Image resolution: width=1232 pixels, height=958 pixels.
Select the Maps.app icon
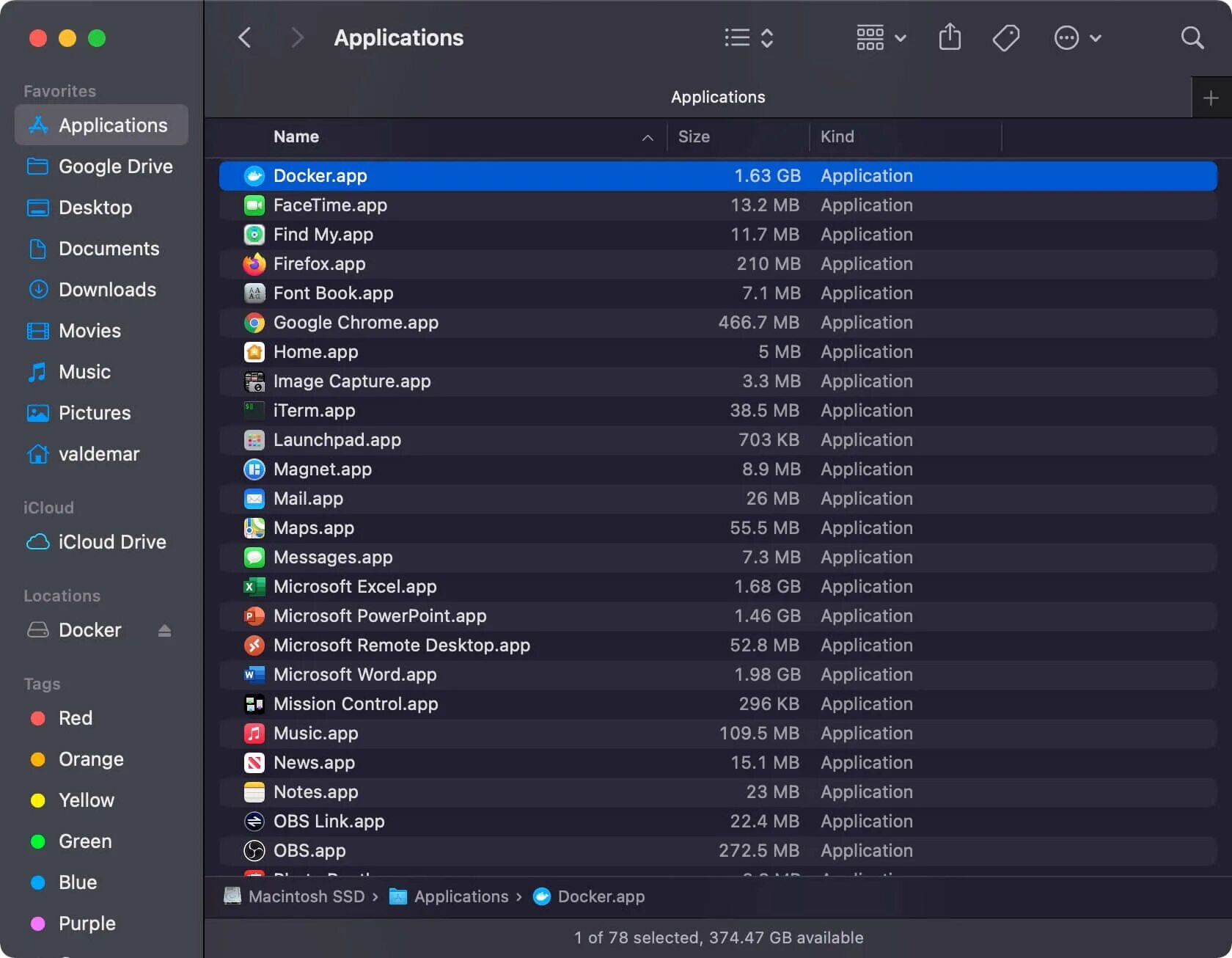pyautogui.click(x=254, y=528)
